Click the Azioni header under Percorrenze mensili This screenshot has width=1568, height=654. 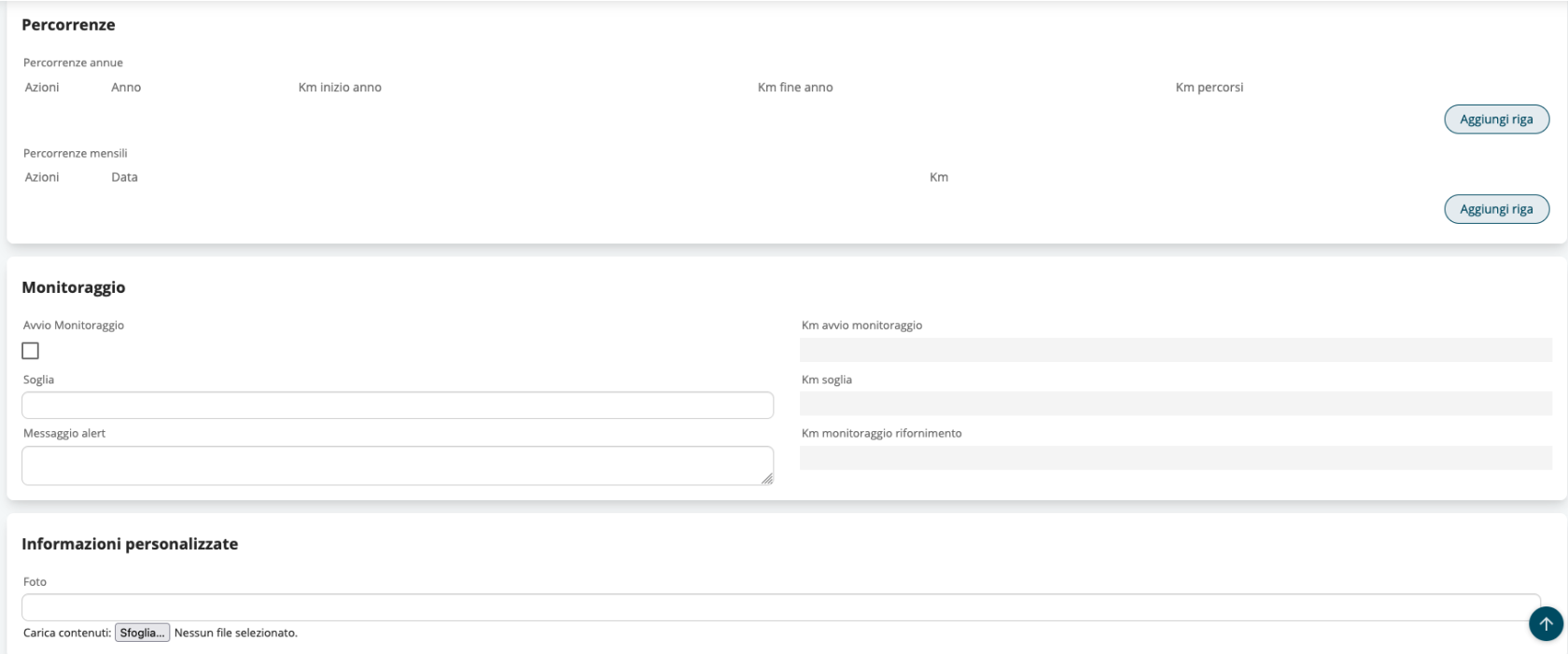(42, 177)
